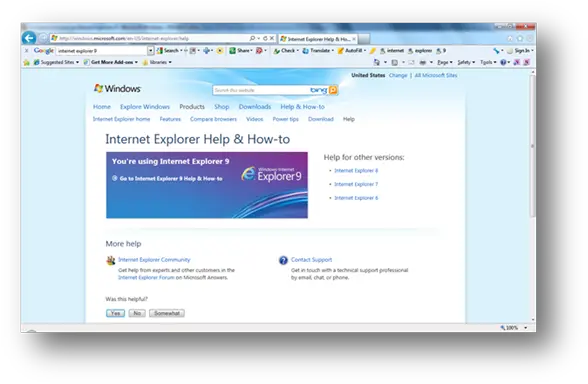This screenshot has height=384, width=588.
Task: Open the All Microsoft Sites link
Action: point(436,75)
